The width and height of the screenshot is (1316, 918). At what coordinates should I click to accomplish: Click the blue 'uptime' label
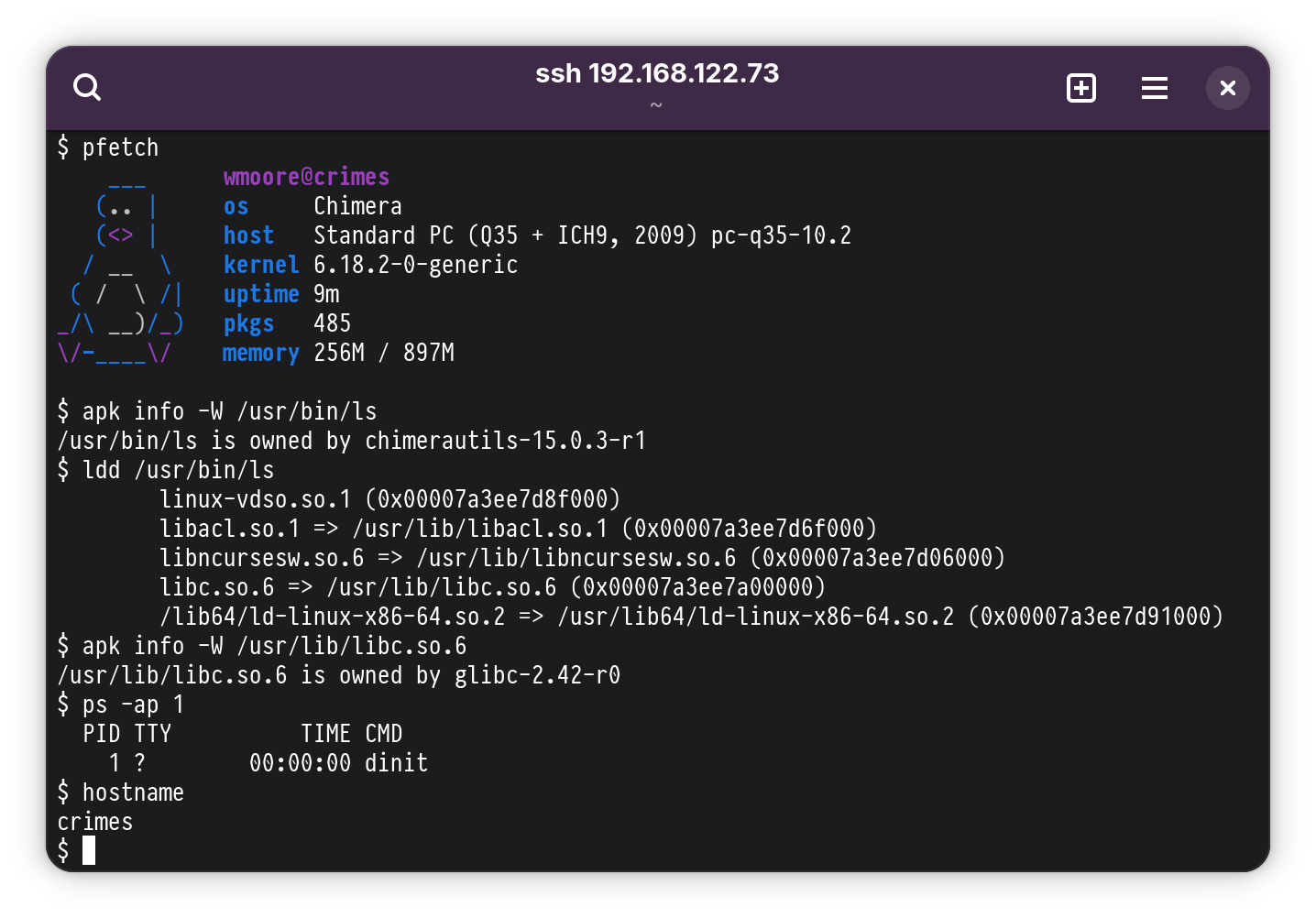[x=261, y=294]
